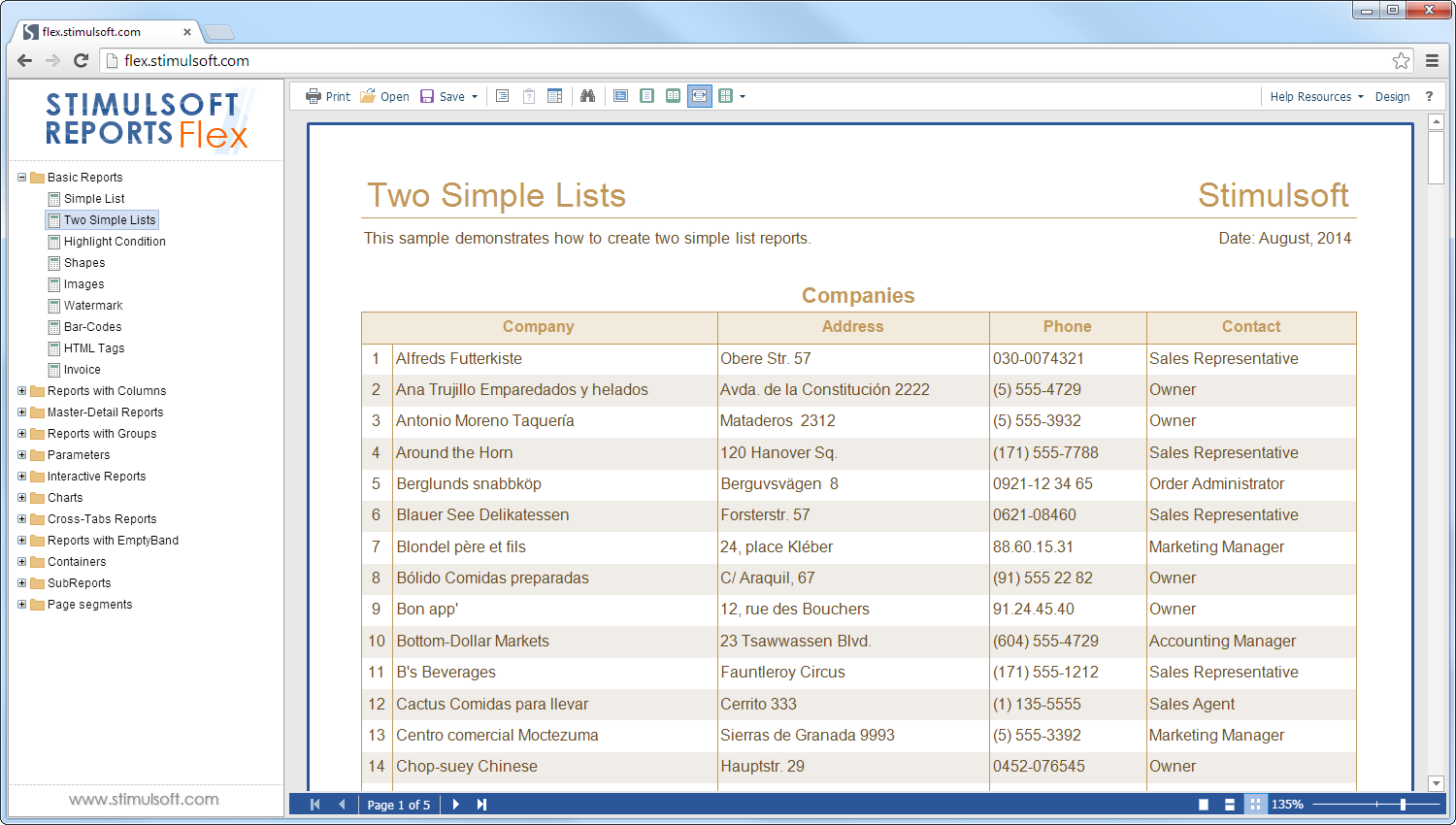
Task: Click the Stimulsoft Reports Flex logo
Action: [x=148, y=120]
